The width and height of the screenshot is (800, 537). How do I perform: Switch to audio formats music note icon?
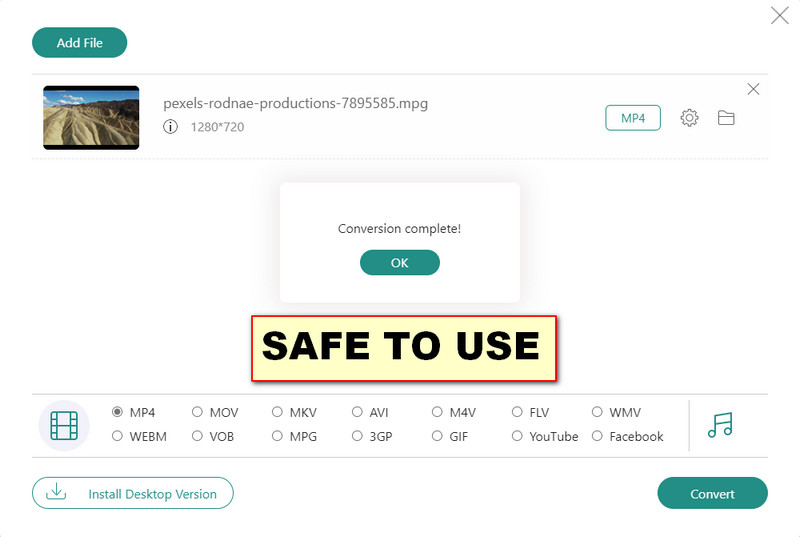pos(720,425)
